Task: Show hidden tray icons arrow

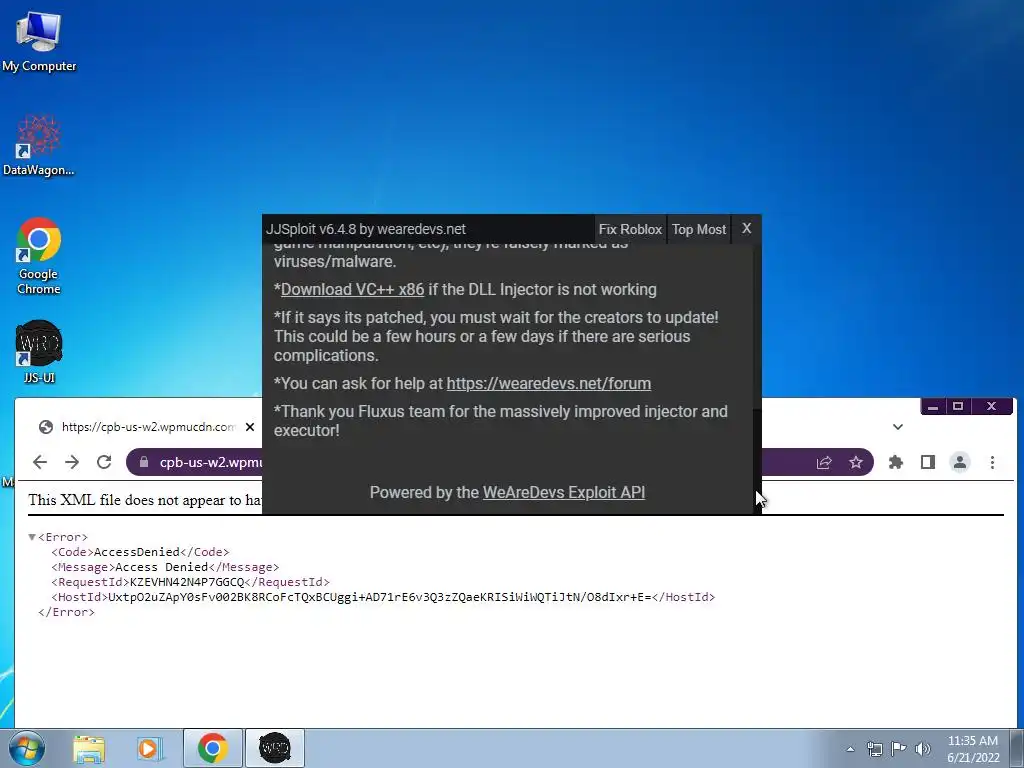Action: tap(850, 749)
